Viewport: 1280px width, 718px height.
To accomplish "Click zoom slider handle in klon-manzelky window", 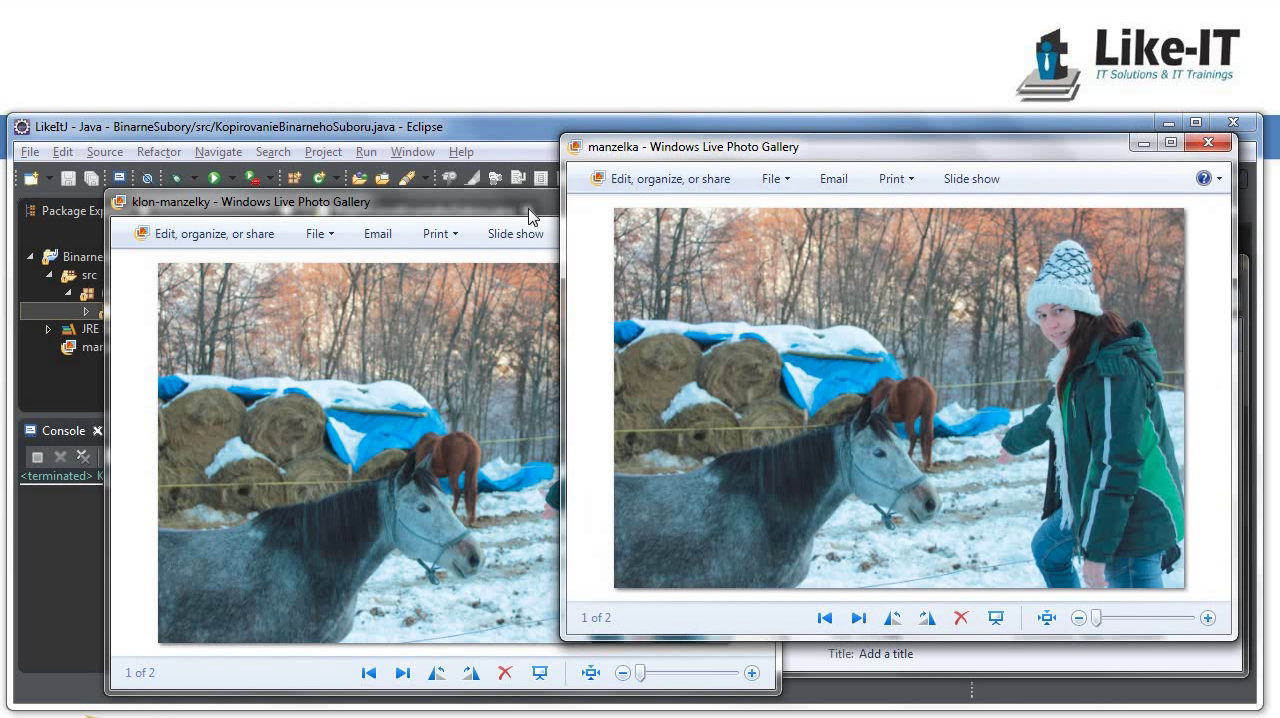I will pyautogui.click(x=640, y=673).
